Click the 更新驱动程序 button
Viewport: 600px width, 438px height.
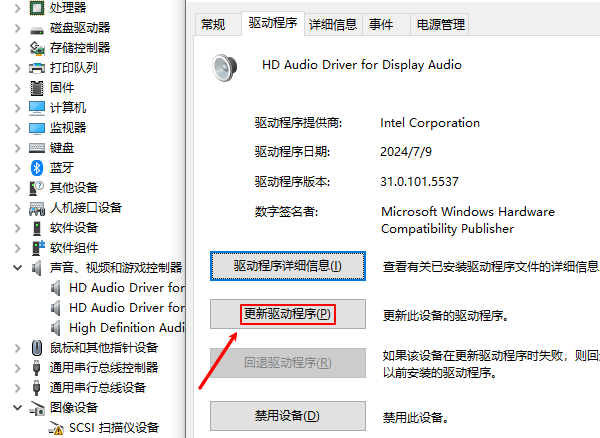coord(287,314)
